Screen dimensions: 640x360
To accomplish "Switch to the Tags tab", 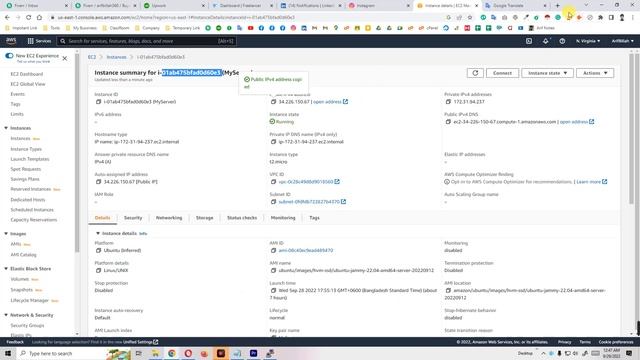I will (x=314, y=218).
